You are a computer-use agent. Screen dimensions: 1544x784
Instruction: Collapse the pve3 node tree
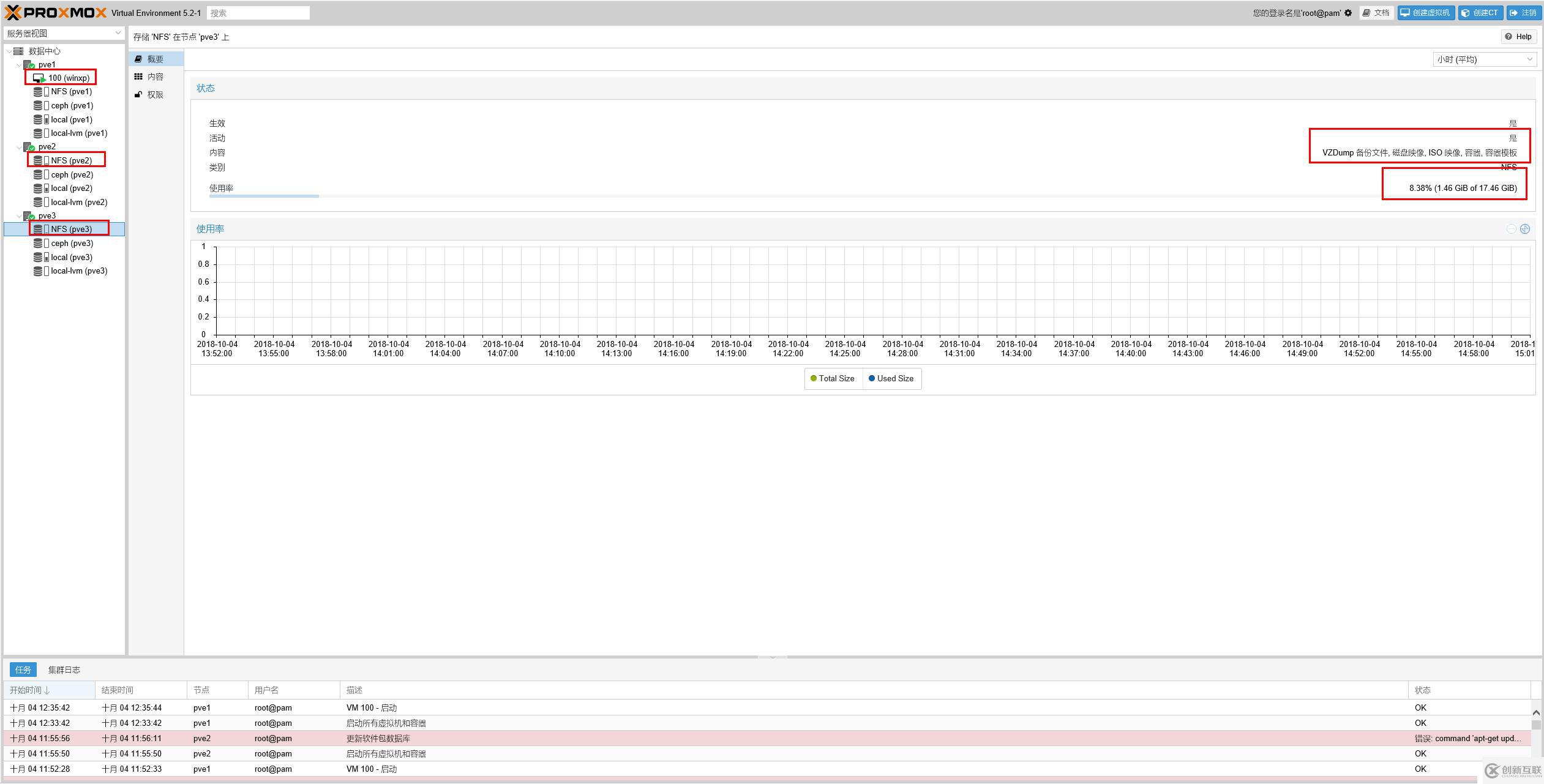[19, 216]
